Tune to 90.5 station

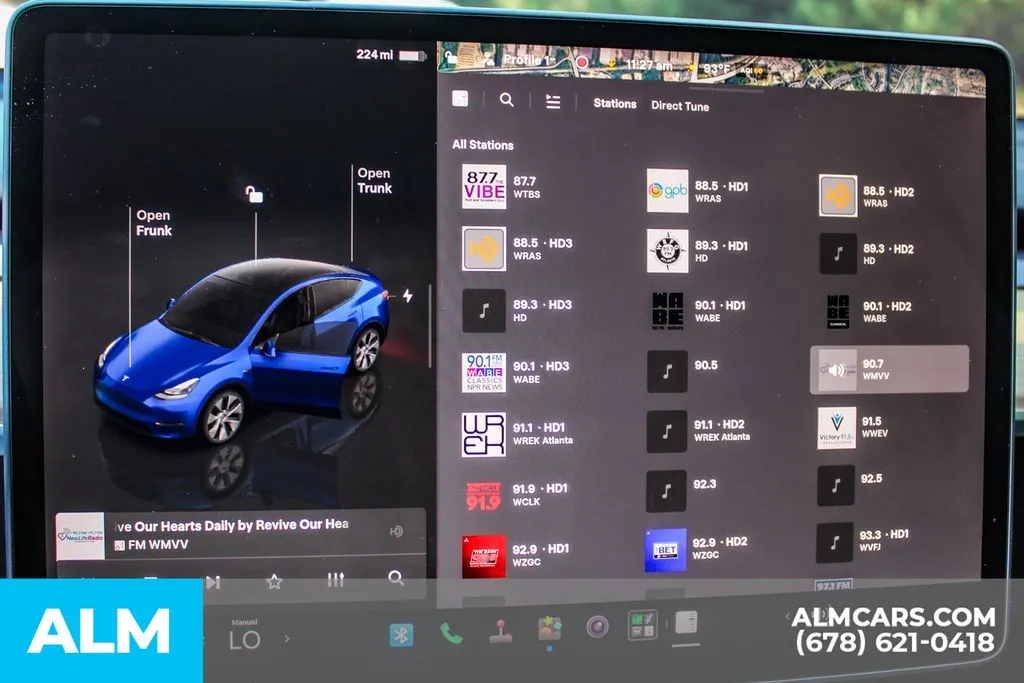coord(683,371)
